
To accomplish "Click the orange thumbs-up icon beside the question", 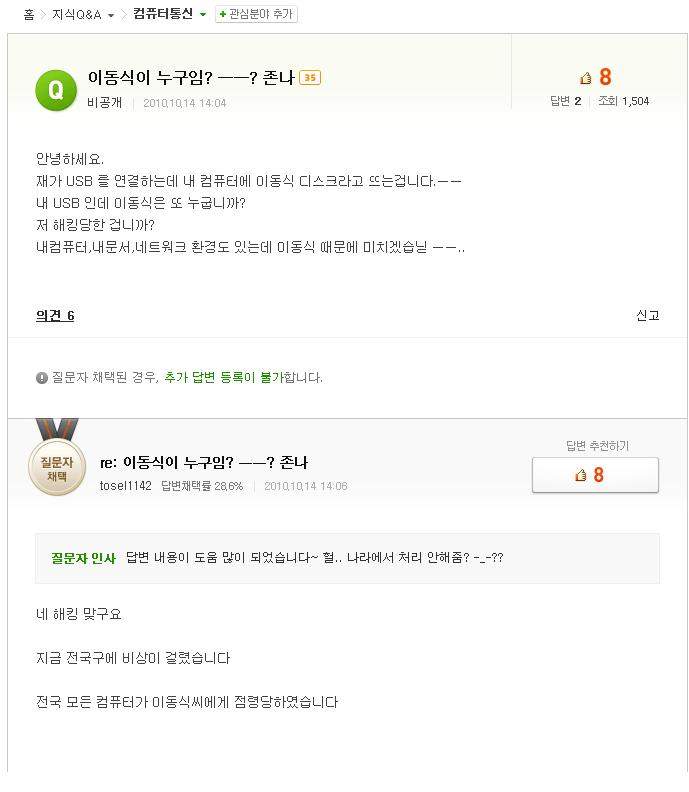I will 586,78.
